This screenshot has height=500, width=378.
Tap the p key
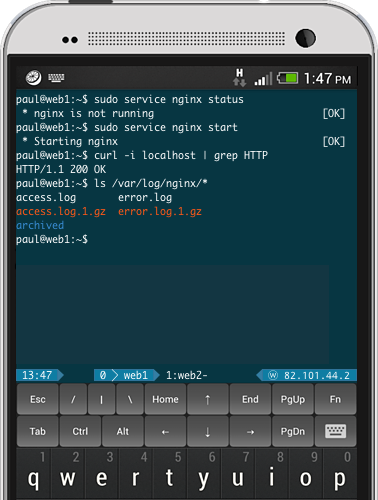340,474
